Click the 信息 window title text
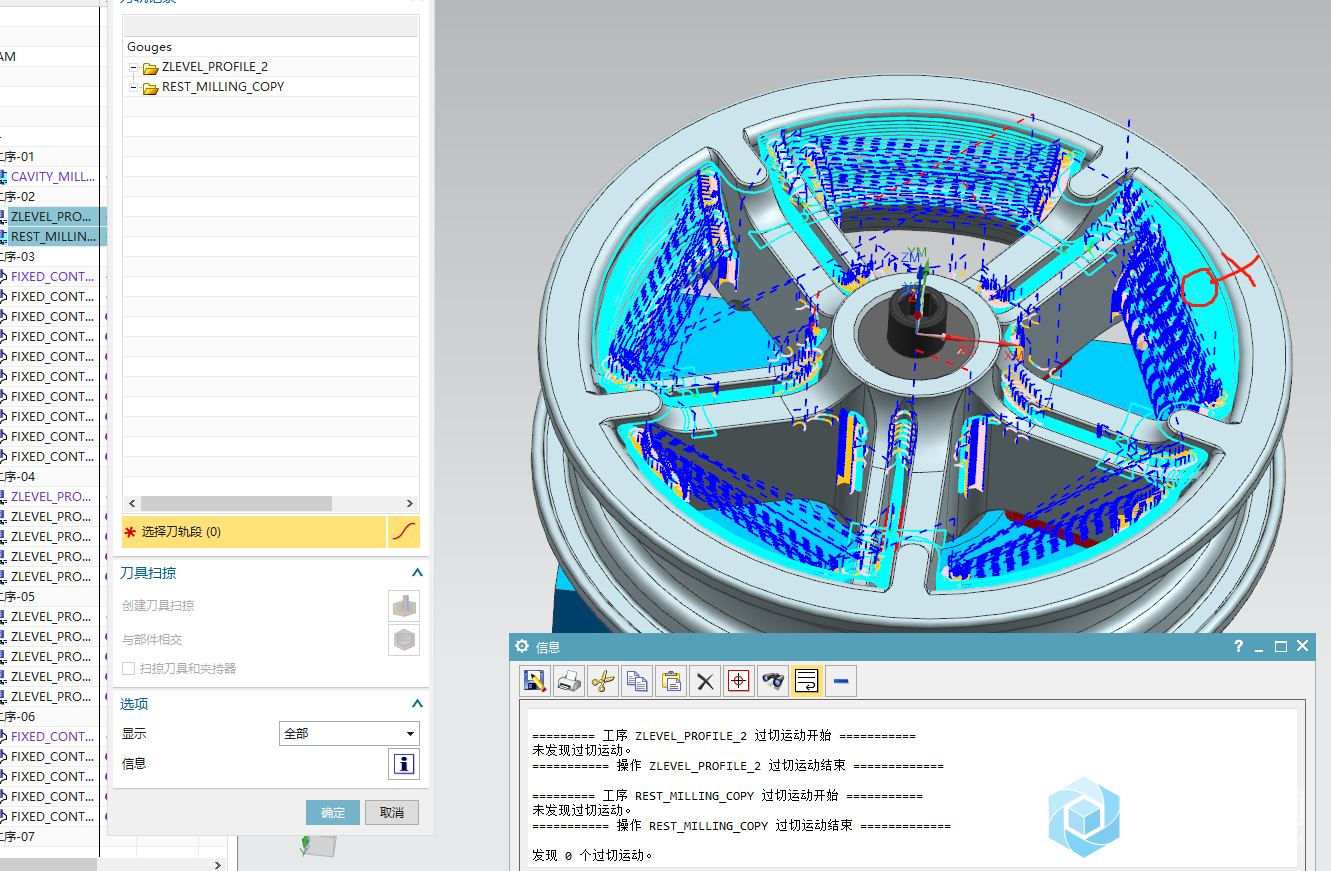Image resolution: width=1331 pixels, height=871 pixels. tap(548, 647)
